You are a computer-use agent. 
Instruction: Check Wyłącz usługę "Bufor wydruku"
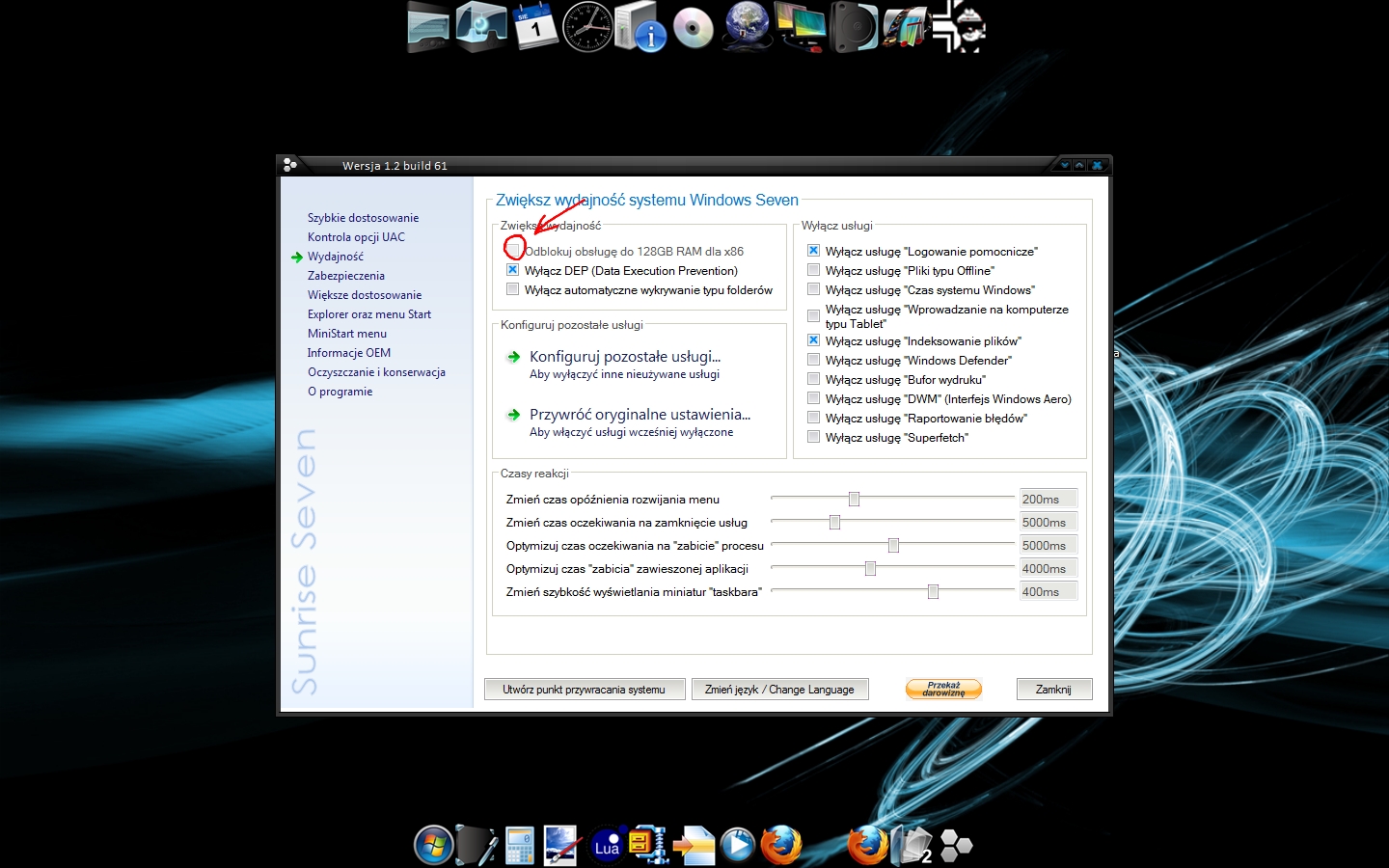814,379
